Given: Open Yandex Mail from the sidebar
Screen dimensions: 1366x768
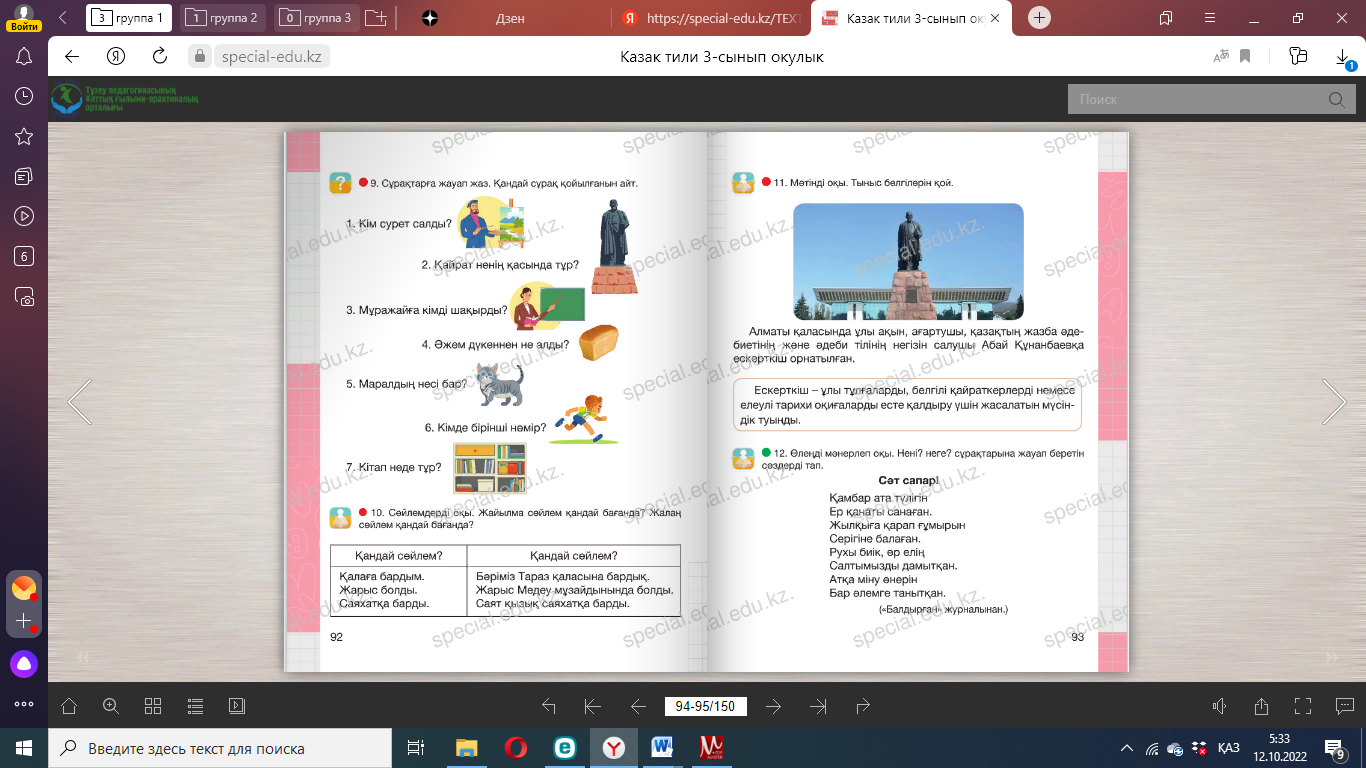Looking at the screenshot, I should coord(24,588).
